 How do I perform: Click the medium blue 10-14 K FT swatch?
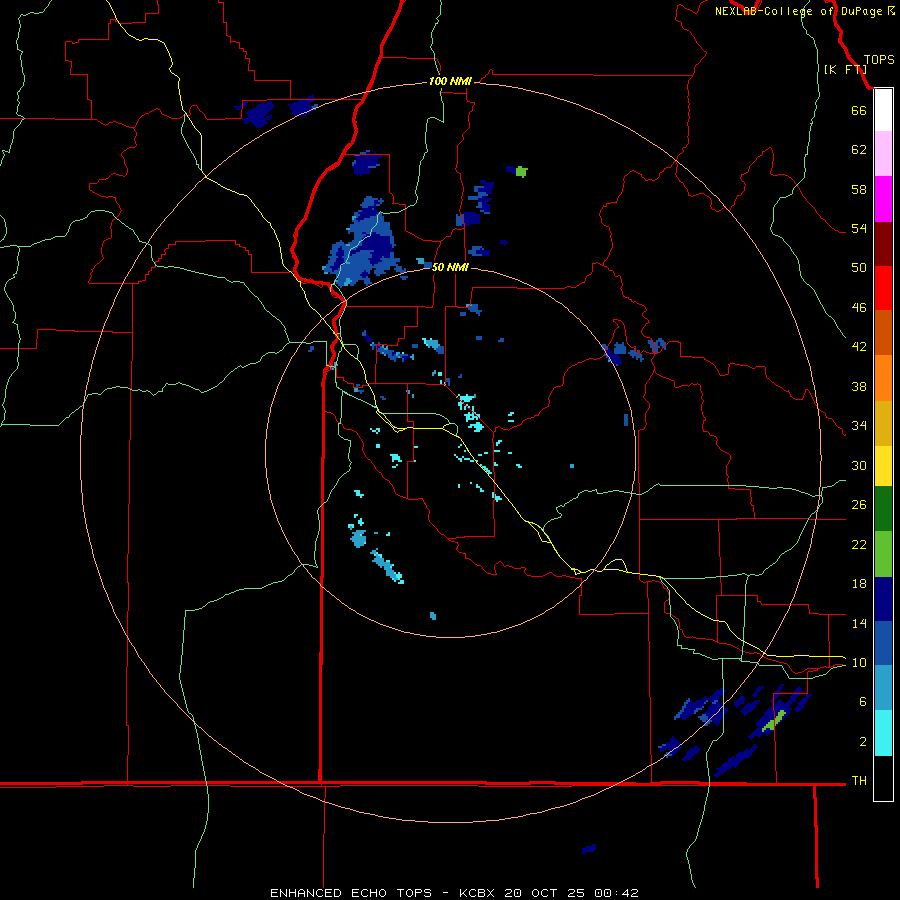click(x=883, y=643)
